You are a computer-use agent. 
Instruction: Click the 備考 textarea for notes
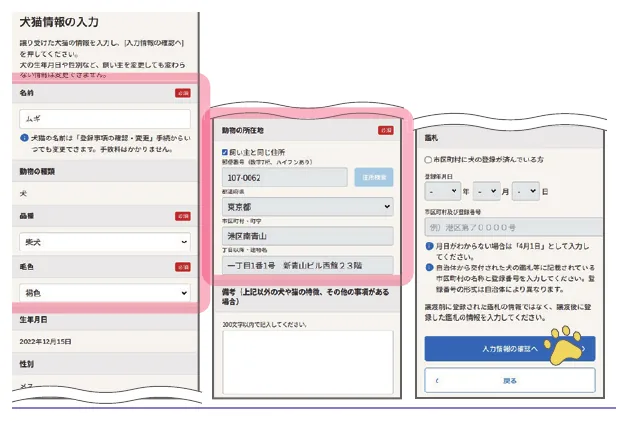[x=308, y=363]
